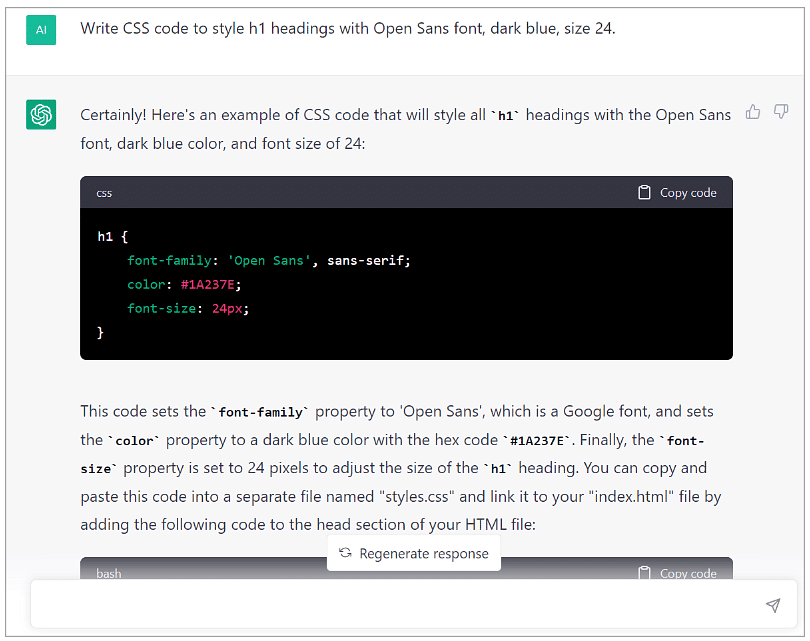Click the send message paper plane icon

(x=773, y=605)
